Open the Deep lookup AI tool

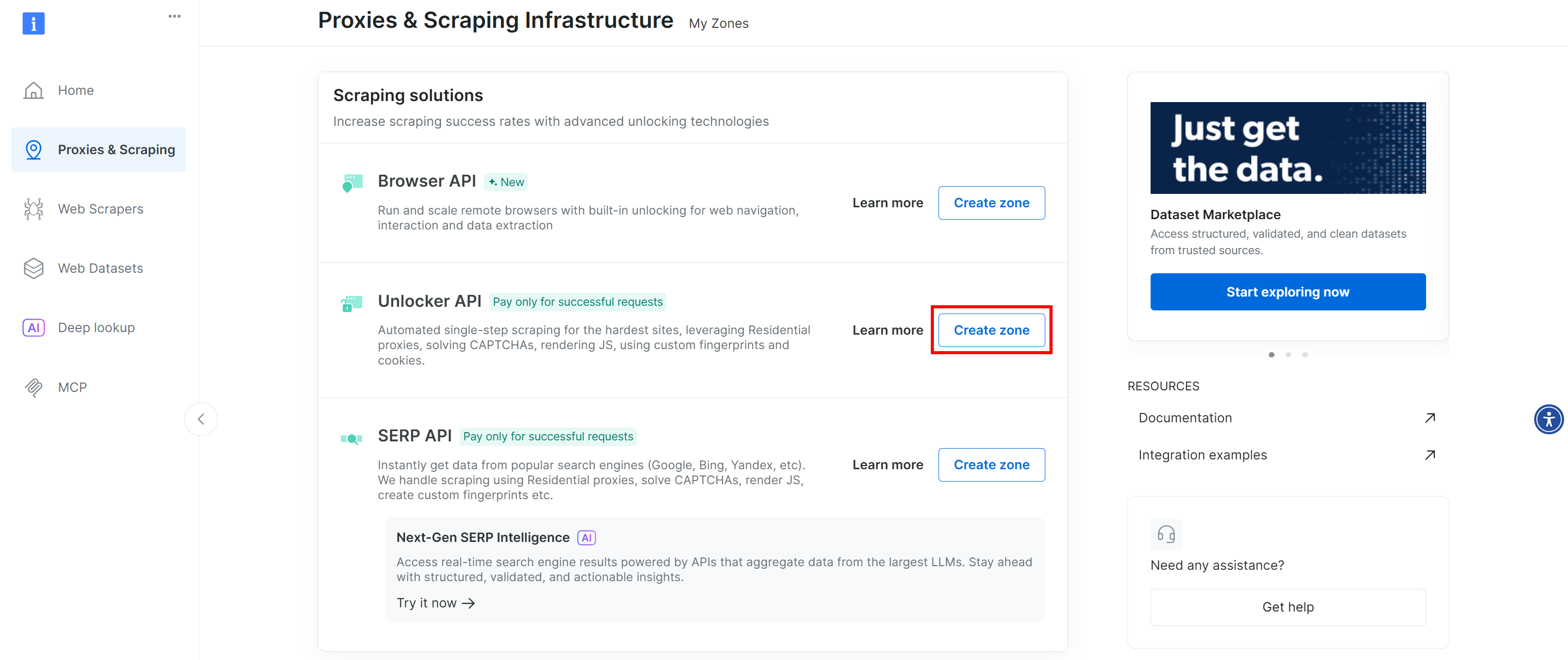tap(95, 327)
